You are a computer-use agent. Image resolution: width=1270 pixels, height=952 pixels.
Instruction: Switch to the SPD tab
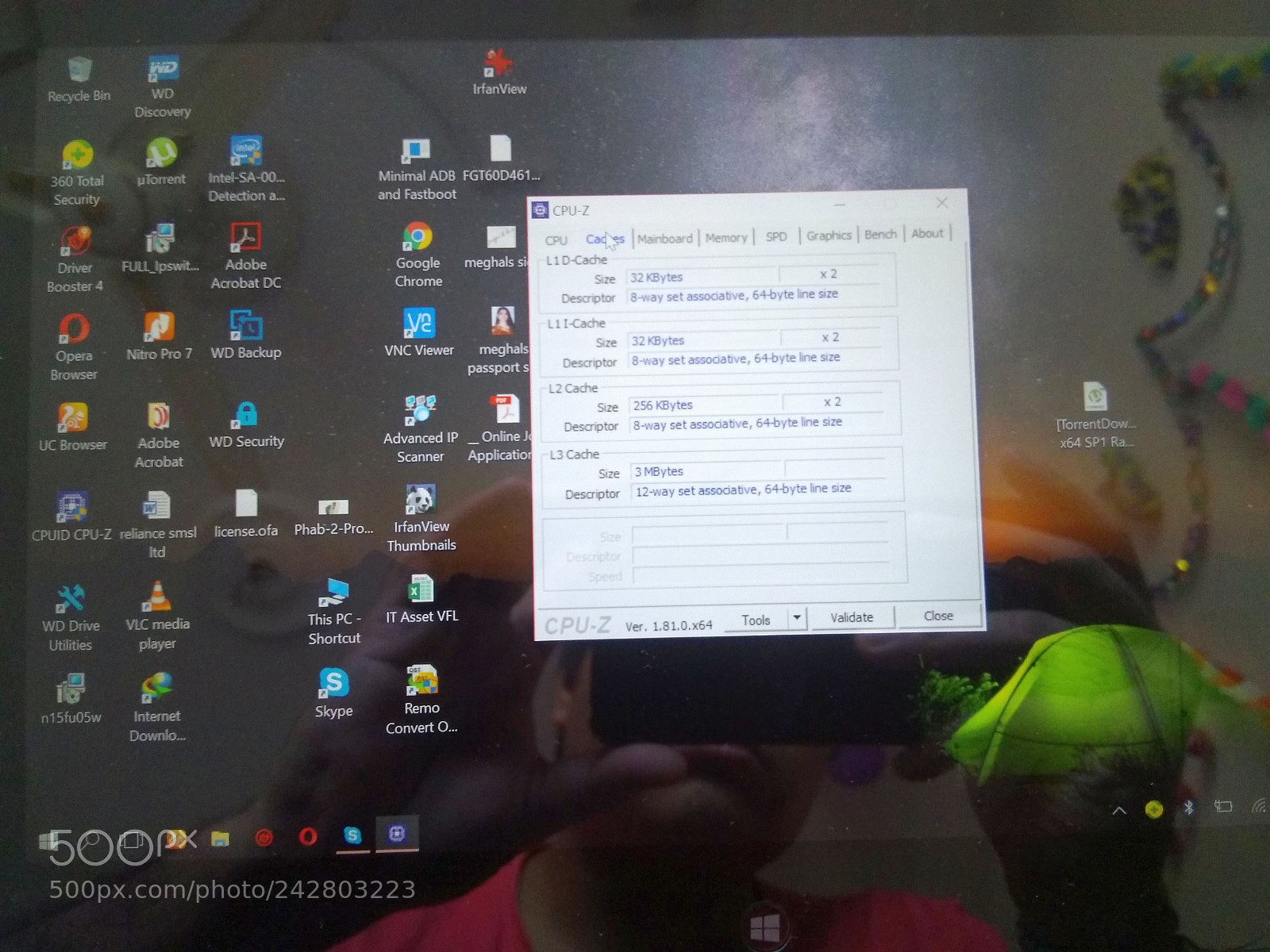click(775, 236)
